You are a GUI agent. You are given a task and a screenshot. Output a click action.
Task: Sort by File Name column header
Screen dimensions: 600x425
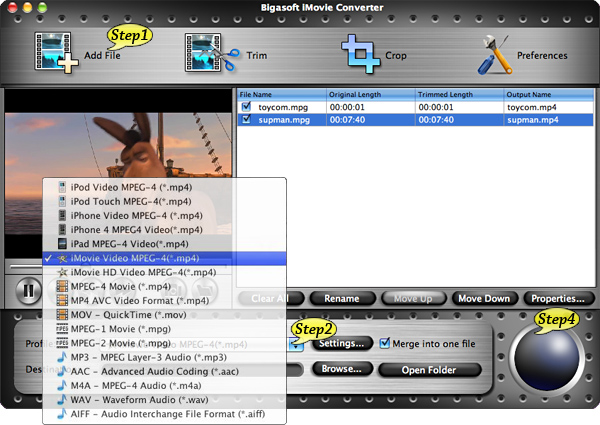(x=282, y=94)
